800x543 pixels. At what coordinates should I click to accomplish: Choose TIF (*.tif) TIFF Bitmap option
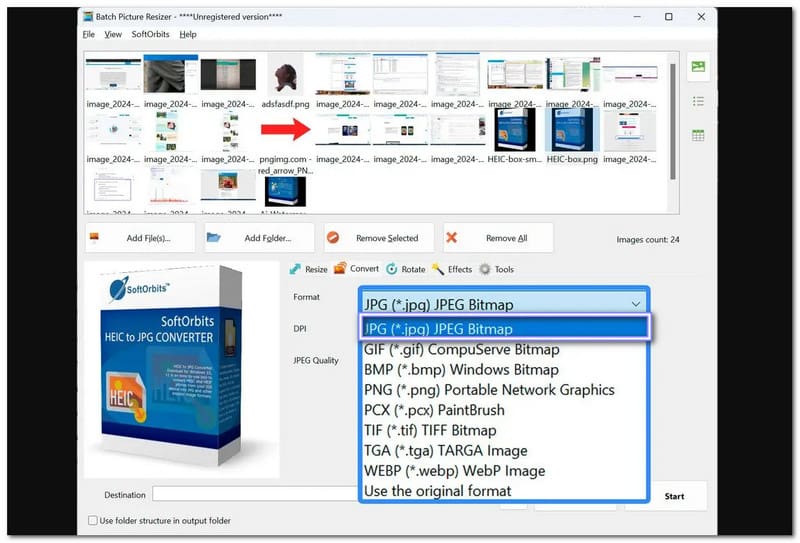504,430
